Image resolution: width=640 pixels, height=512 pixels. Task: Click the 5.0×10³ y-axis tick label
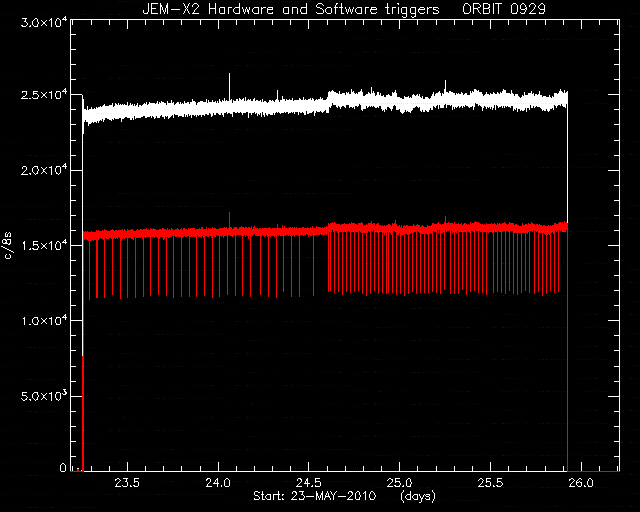(44, 396)
